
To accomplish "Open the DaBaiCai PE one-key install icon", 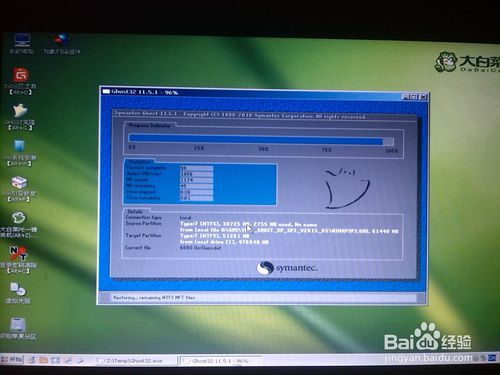I will [18, 224].
